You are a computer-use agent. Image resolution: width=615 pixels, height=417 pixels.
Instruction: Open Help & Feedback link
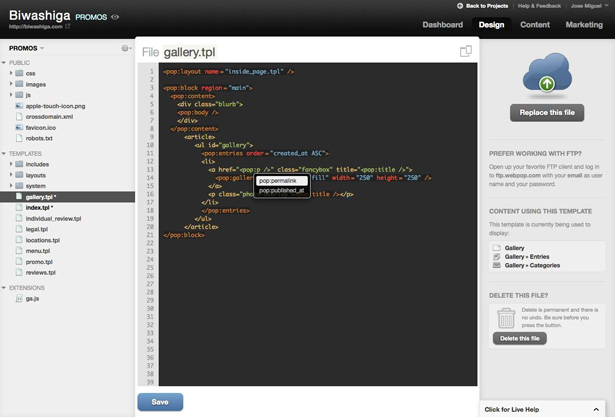(539, 6)
